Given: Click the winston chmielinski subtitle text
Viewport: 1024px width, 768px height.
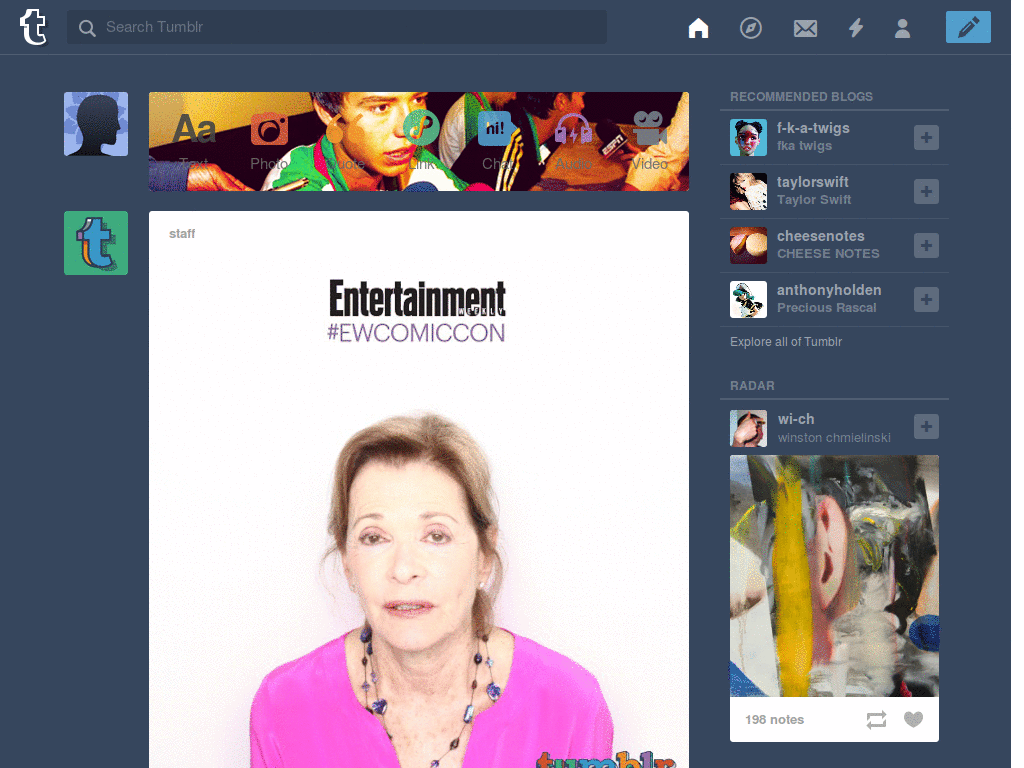Looking at the screenshot, I should (834, 438).
